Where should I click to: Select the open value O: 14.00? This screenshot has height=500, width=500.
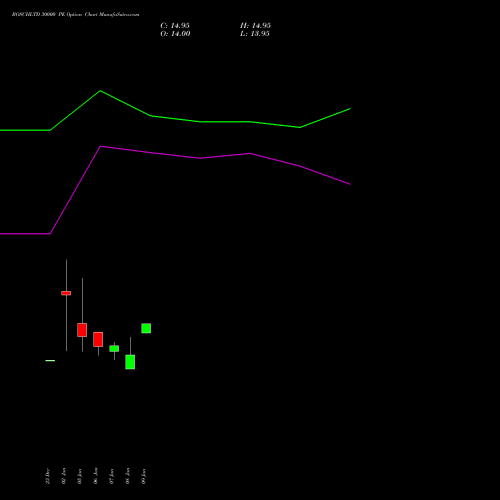[x=175, y=34]
